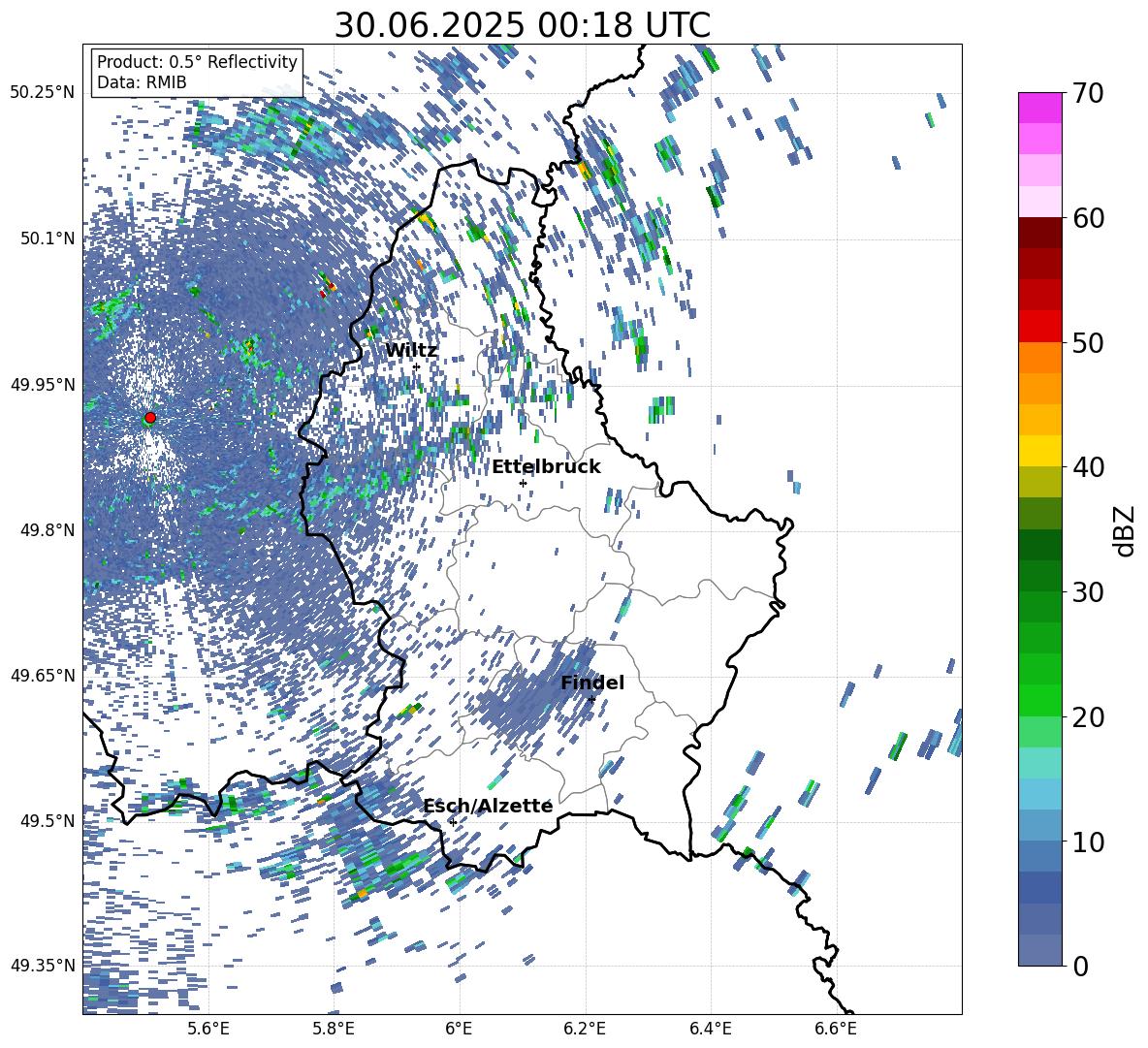
Task: Click the colorbar 40 tick value
Action: coord(1088,467)
